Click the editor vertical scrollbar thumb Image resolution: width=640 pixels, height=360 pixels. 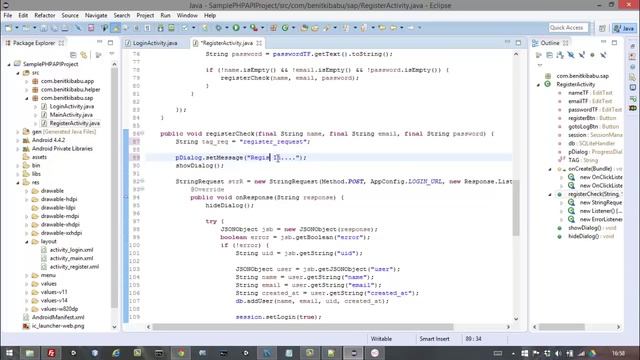point(516,207)
